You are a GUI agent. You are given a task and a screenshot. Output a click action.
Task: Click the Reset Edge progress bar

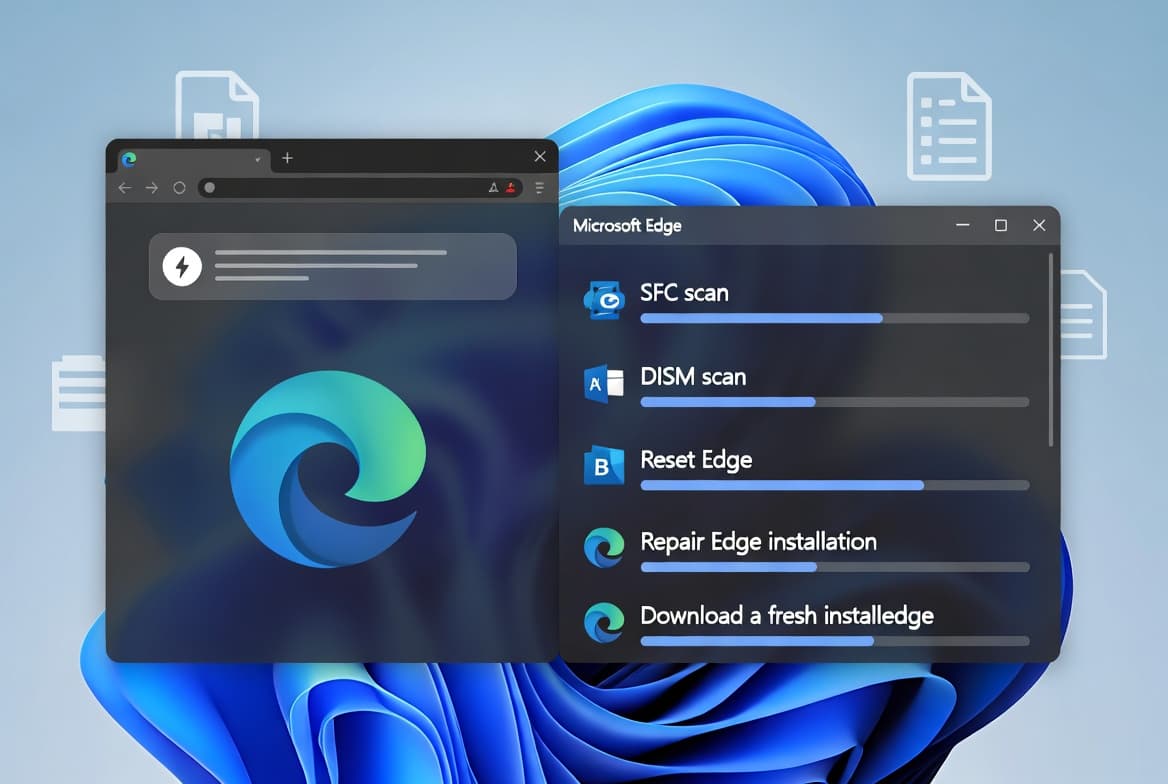[x=835, y=485]
